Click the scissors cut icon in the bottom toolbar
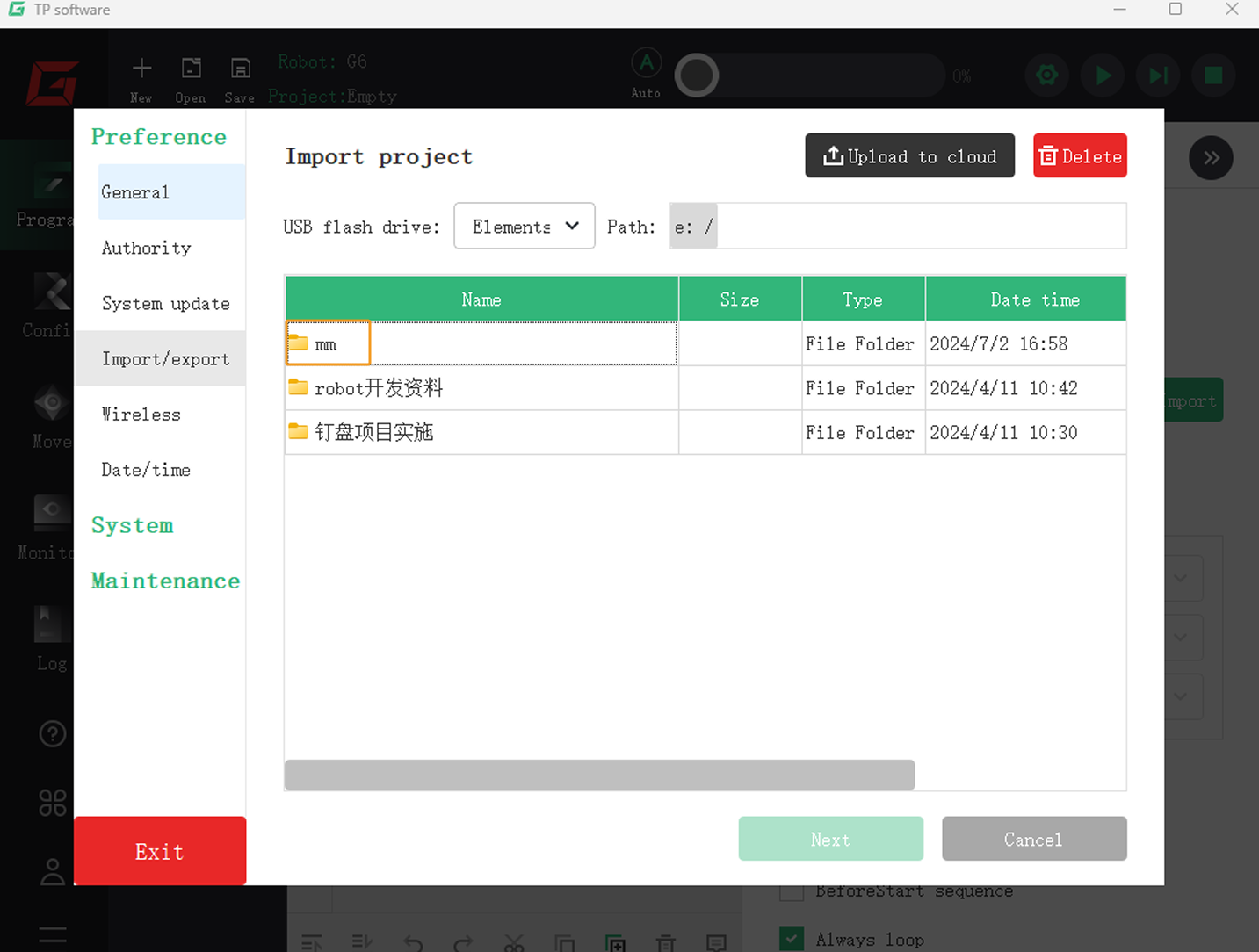Image resolution: width=1259 pixels, height=952 pixels. pos(514,943)
